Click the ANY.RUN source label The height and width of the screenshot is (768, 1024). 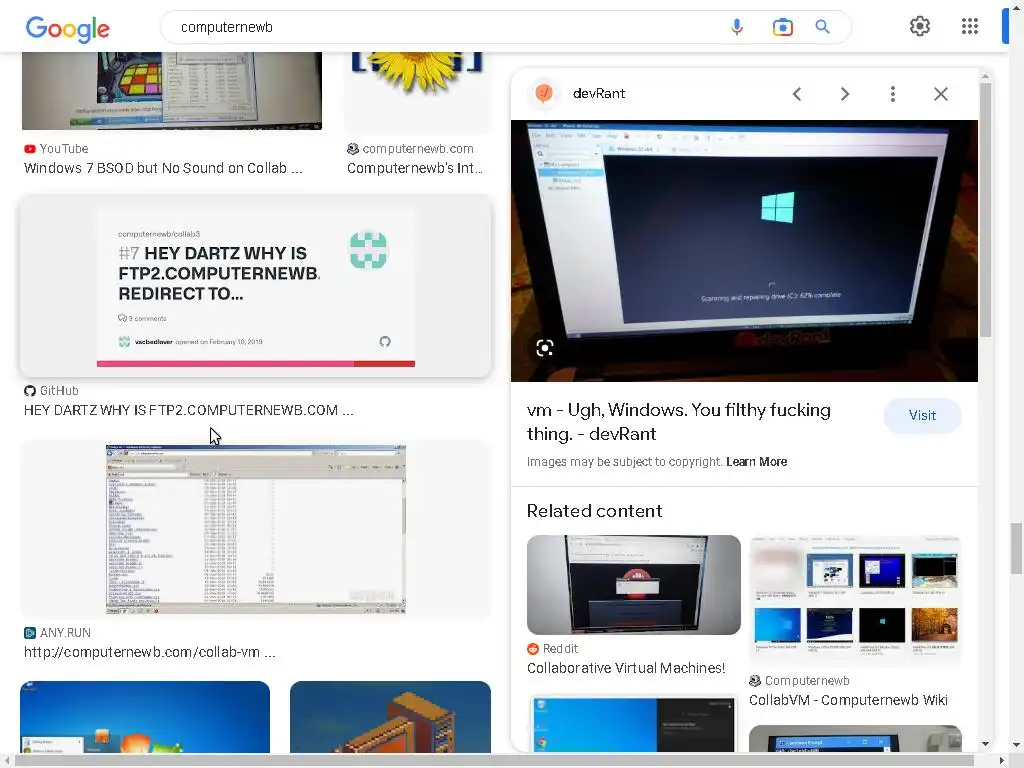(x=65, y=633)
